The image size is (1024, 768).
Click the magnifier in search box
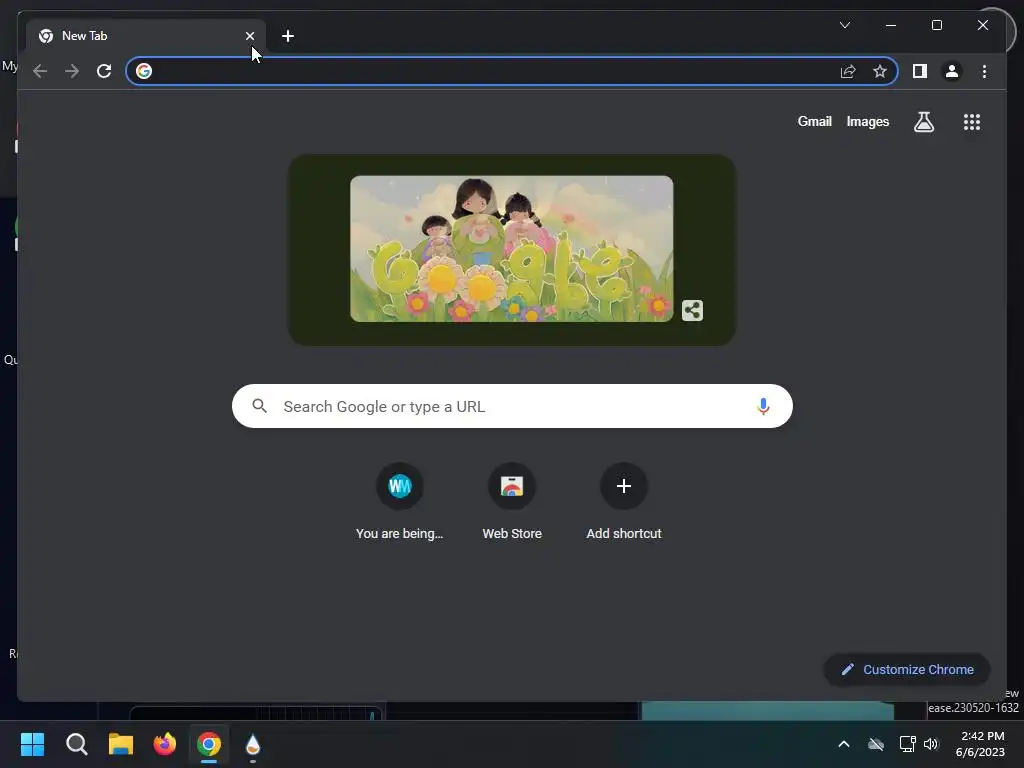click(x=259, y=406)
